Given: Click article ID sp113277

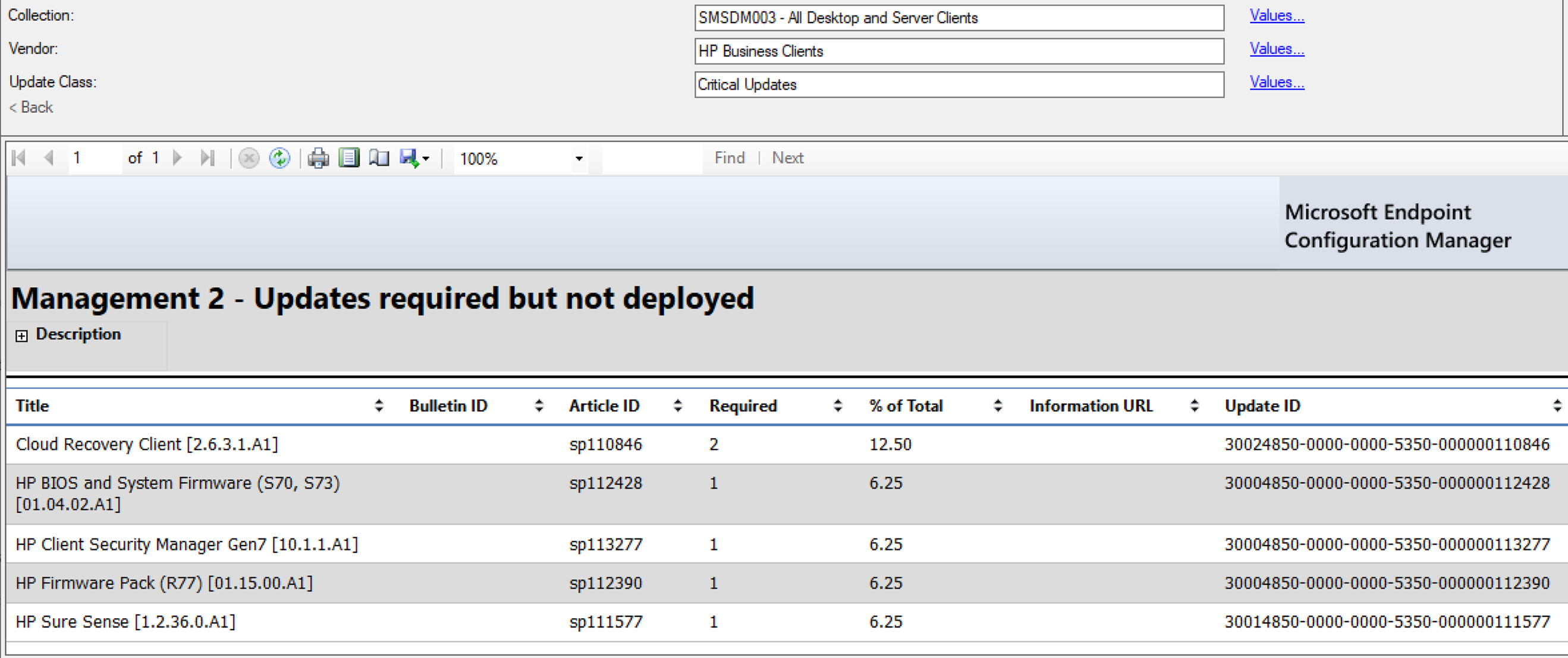Looking at the screenshot, I should (x=606, y=544).
